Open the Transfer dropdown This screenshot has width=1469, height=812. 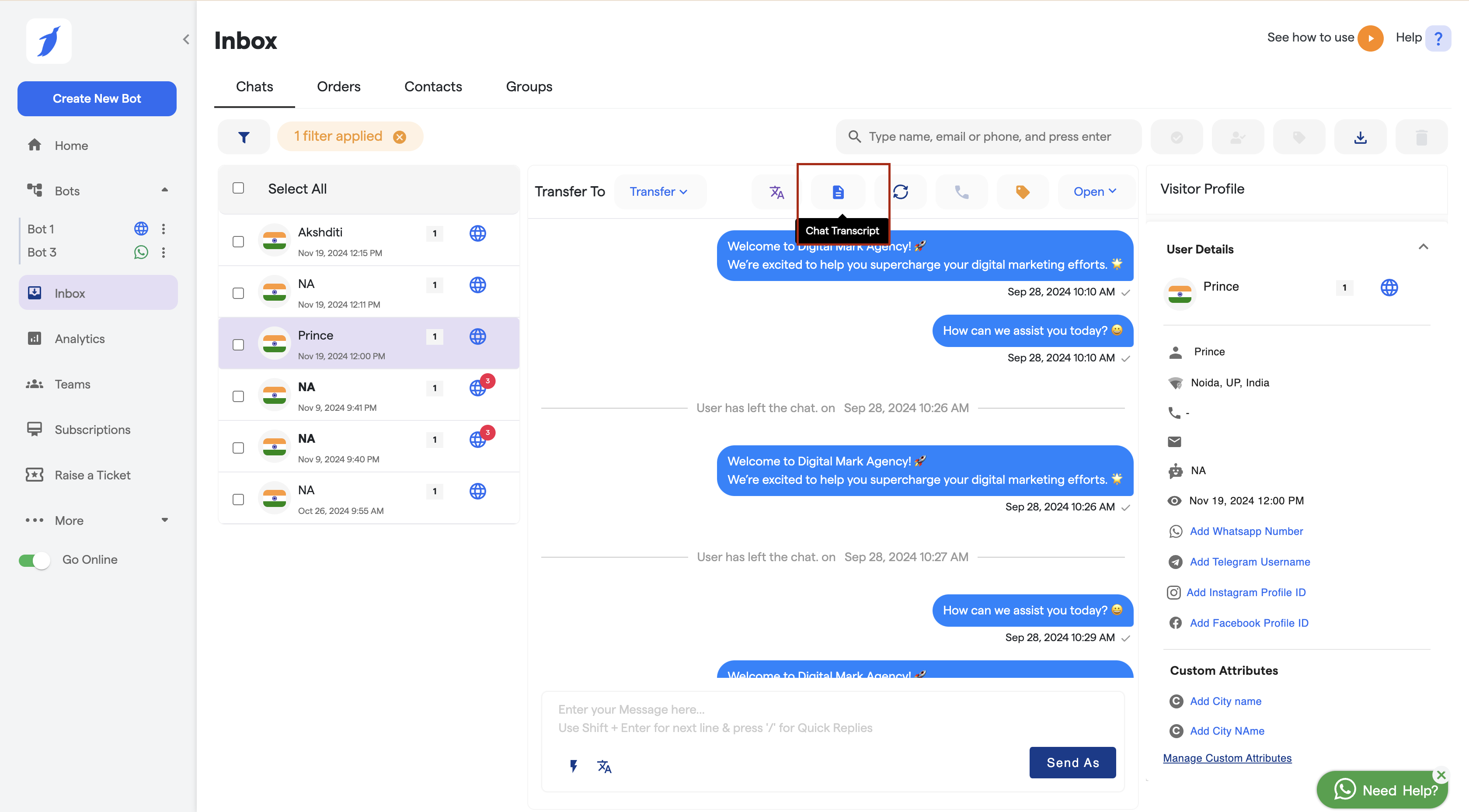(x=659, y=191)
